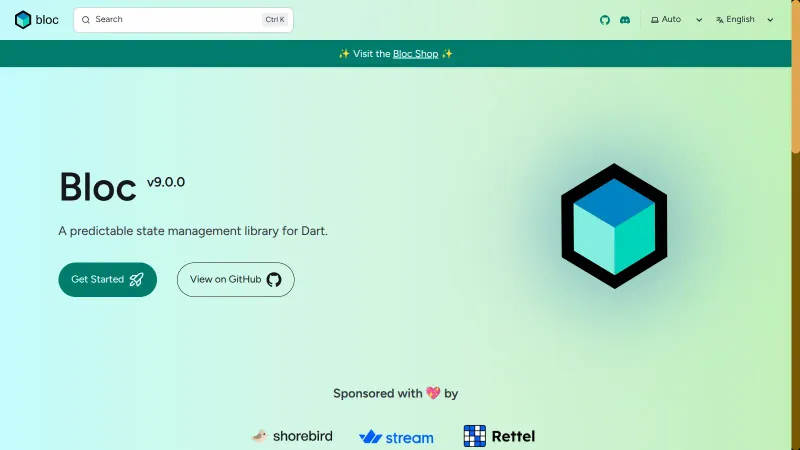Visit the shorebird sponsor logo
800x450 pixels.
click(291, 436)
